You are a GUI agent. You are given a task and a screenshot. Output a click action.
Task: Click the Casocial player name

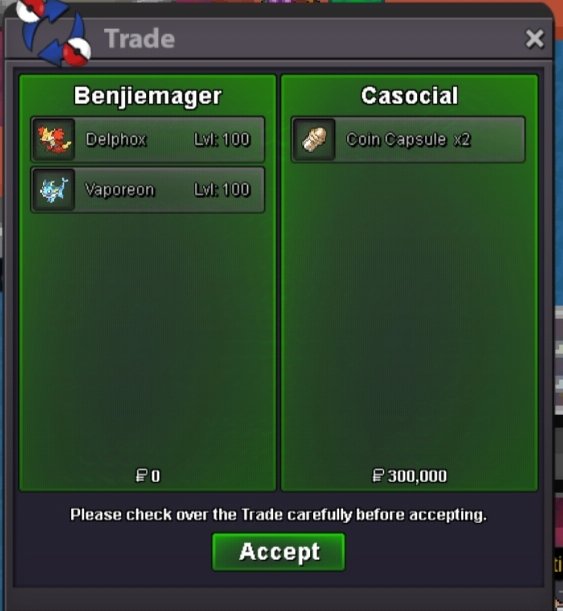click(x=409, y=96)
